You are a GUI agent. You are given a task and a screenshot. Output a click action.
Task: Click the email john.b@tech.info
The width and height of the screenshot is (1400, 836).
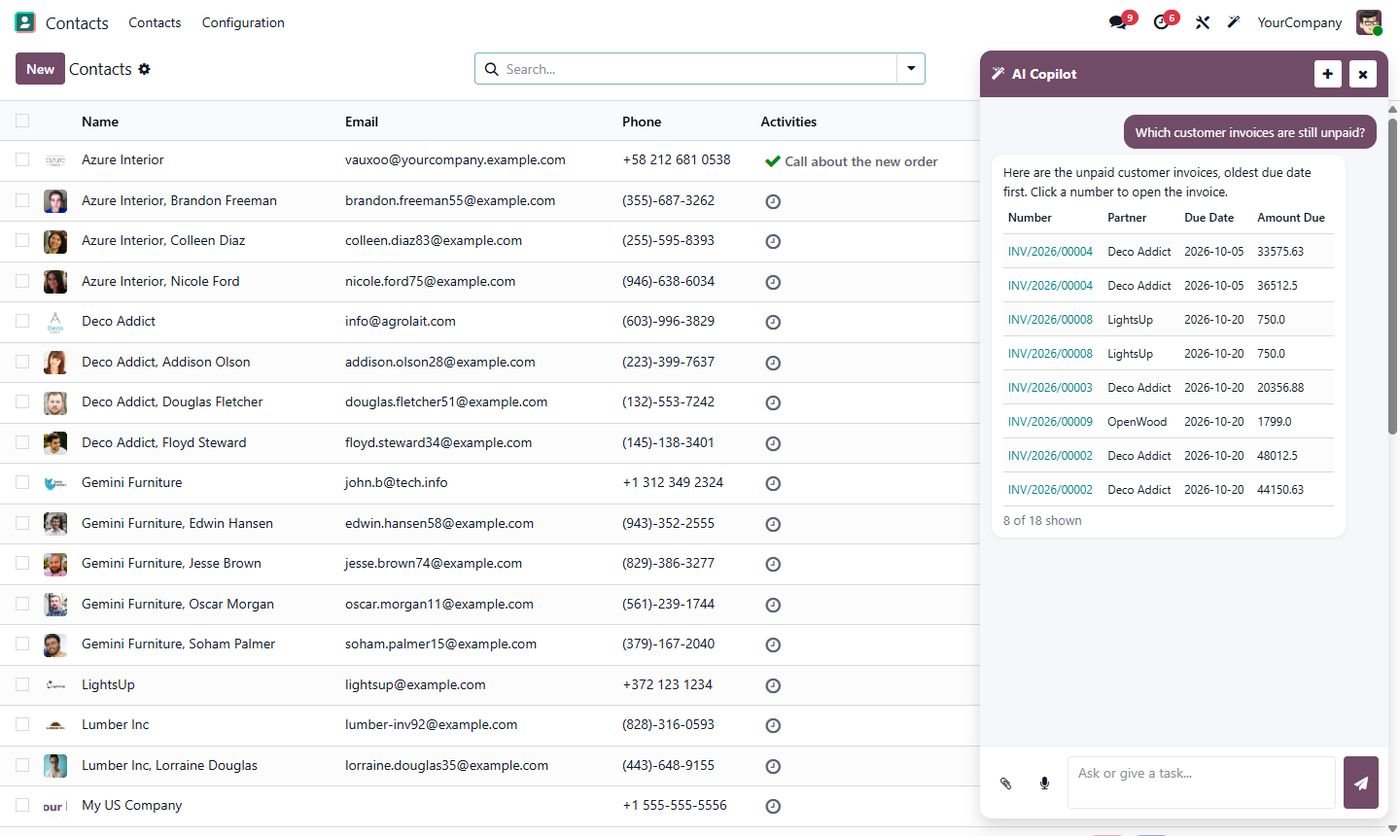396,483
